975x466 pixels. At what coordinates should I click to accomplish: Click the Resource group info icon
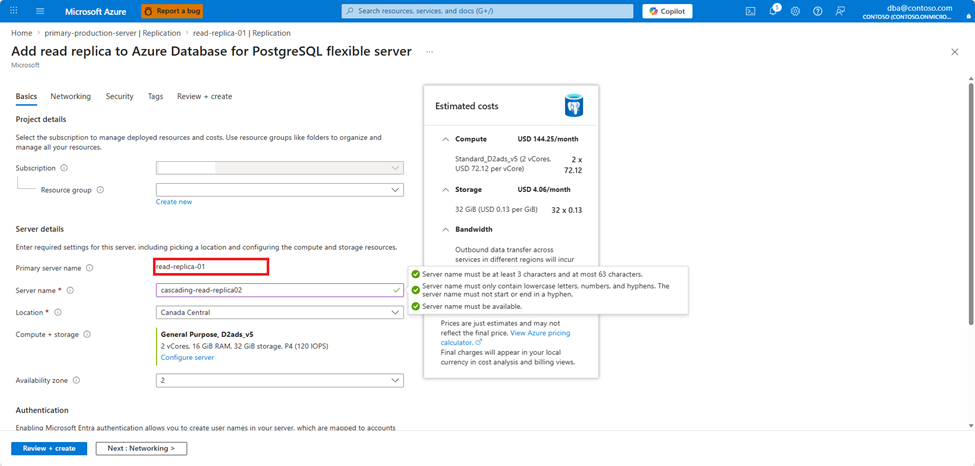[x=100, y=190]
